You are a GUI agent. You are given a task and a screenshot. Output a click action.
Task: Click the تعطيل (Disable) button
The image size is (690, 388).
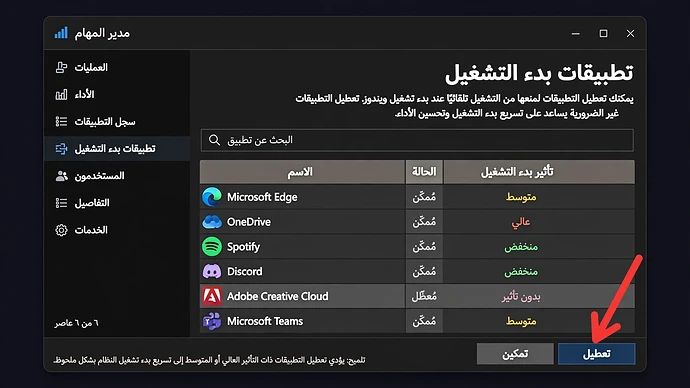pos(596,354)
